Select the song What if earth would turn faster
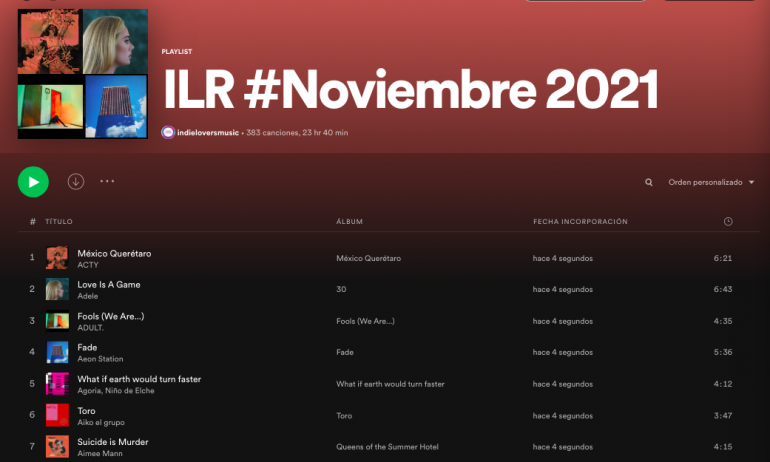 pos(139,379)
